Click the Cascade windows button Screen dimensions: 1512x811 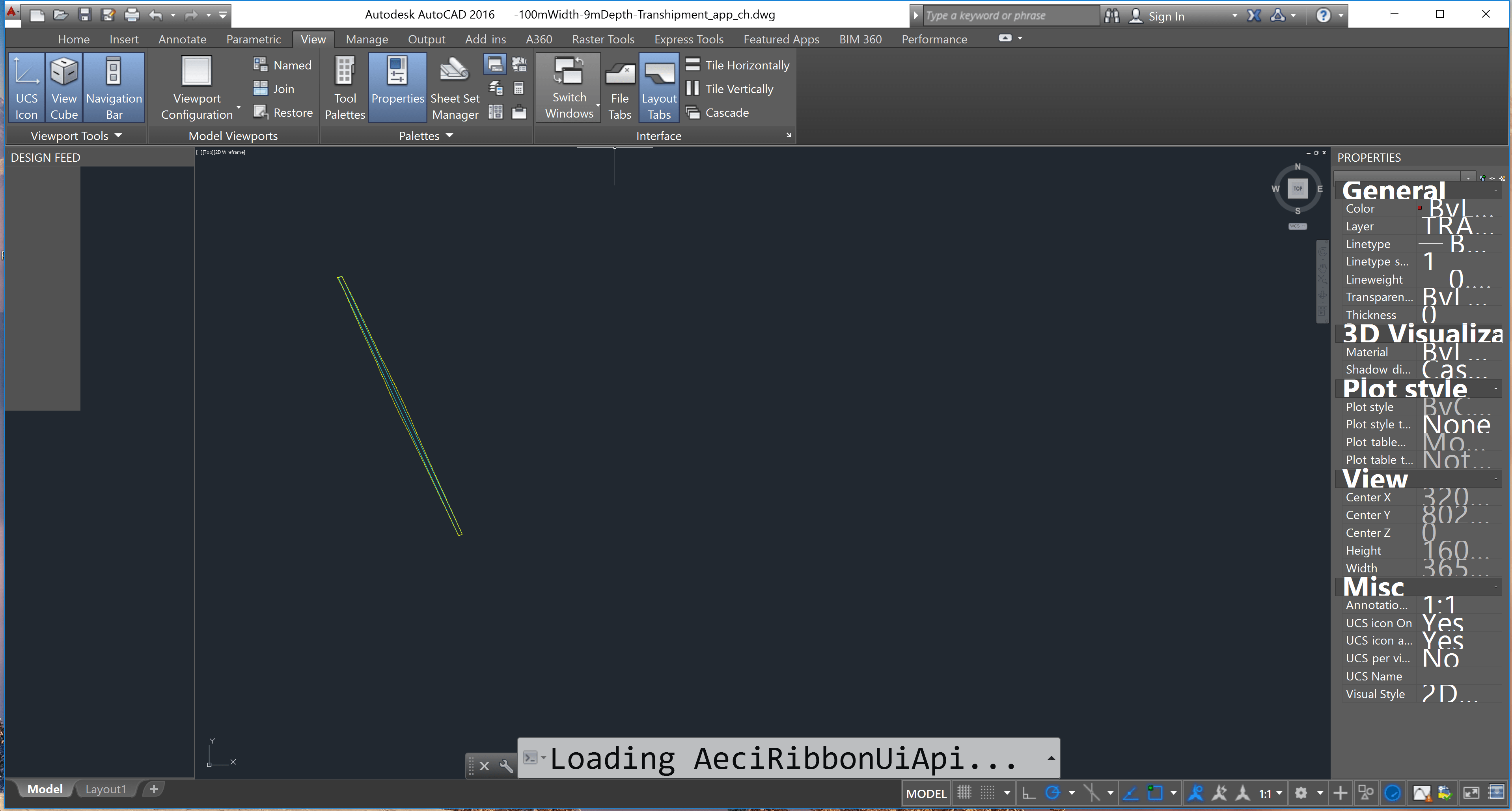click(718, 113)
